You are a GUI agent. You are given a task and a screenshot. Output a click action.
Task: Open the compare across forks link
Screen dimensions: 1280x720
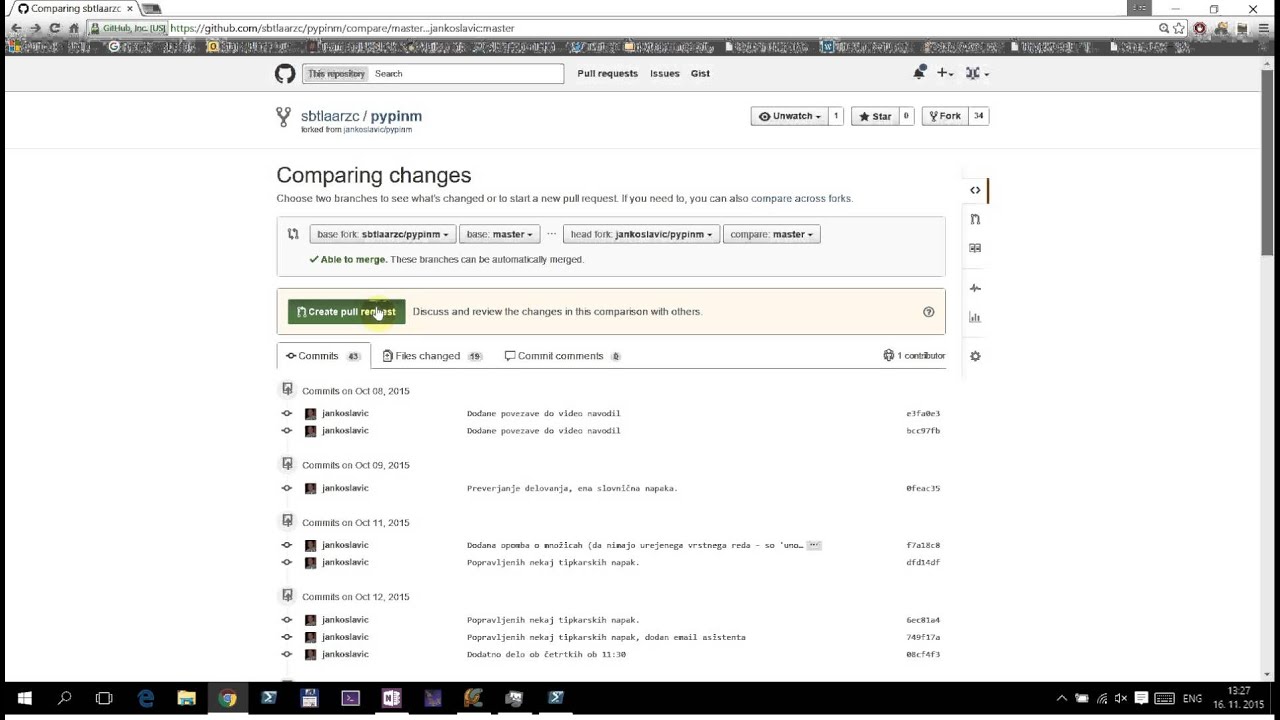[801, 198]
